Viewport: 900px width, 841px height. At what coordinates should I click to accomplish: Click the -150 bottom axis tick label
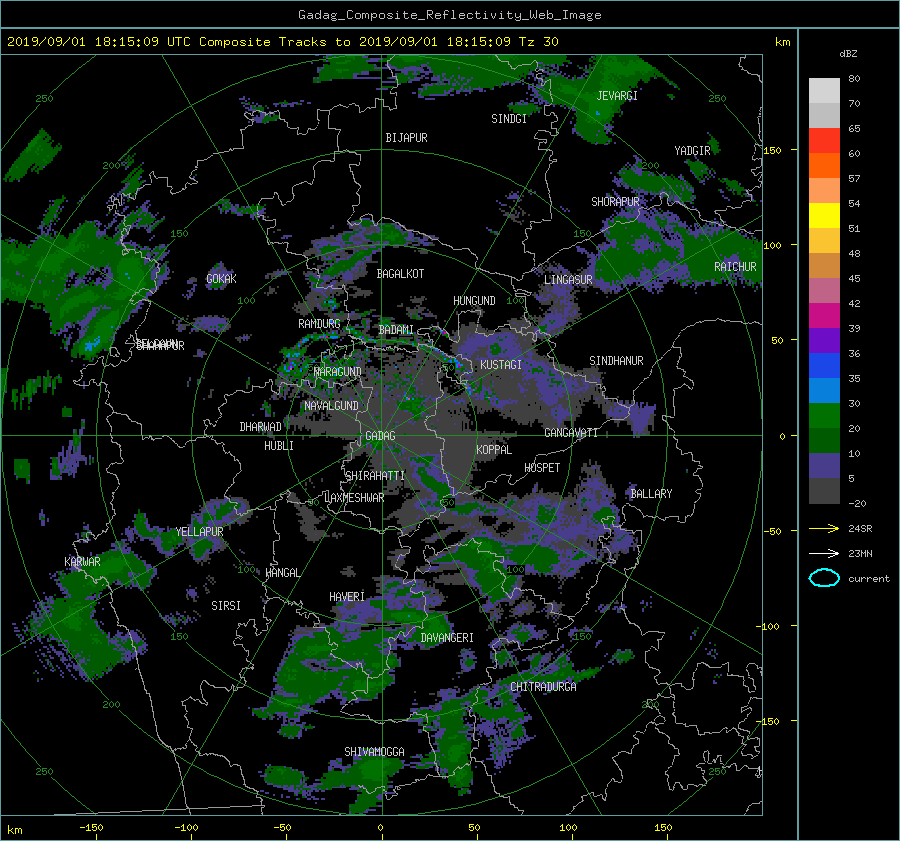[91, 828]
